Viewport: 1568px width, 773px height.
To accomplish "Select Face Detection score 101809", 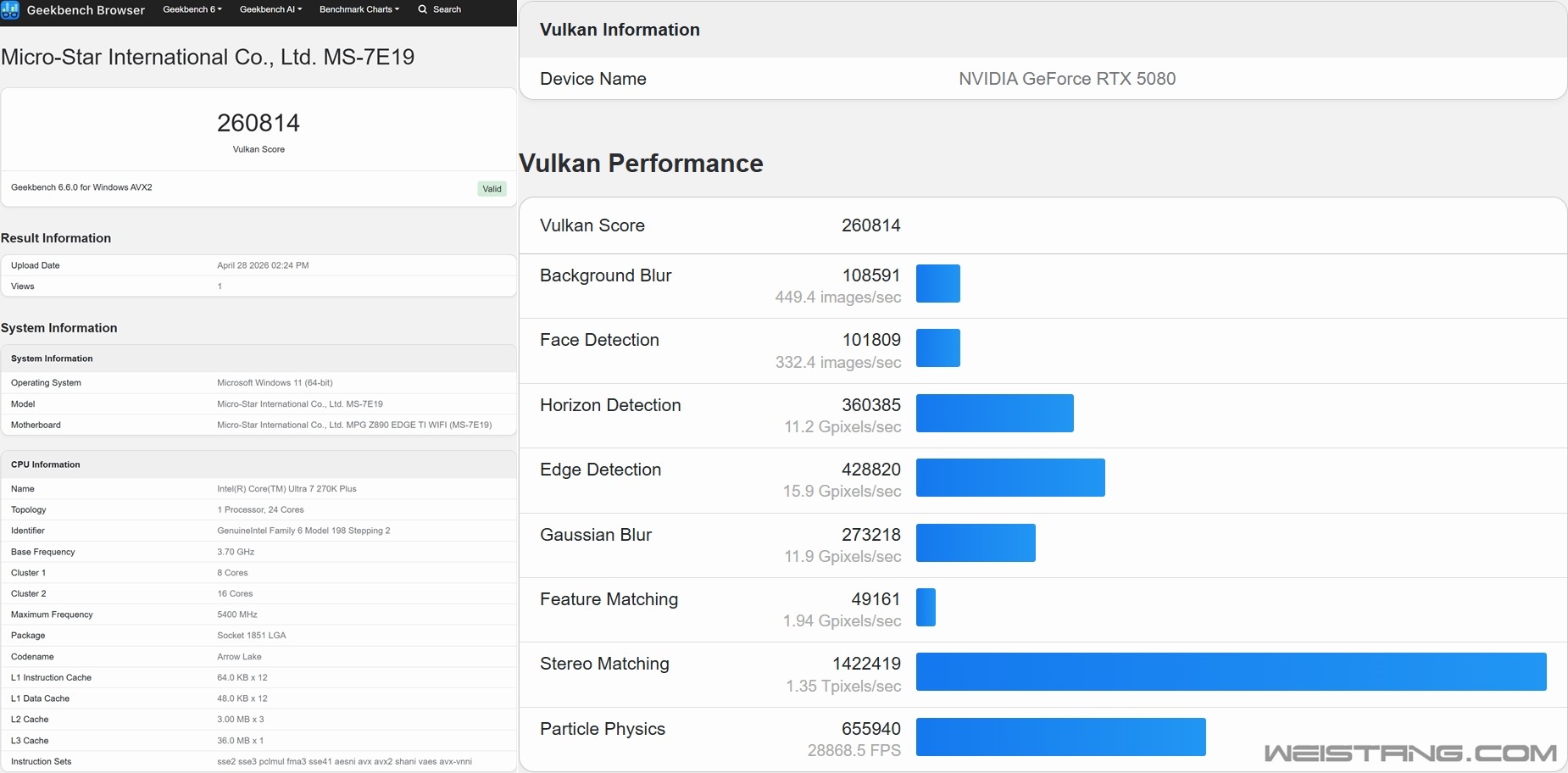I will [x=871, y=340].
